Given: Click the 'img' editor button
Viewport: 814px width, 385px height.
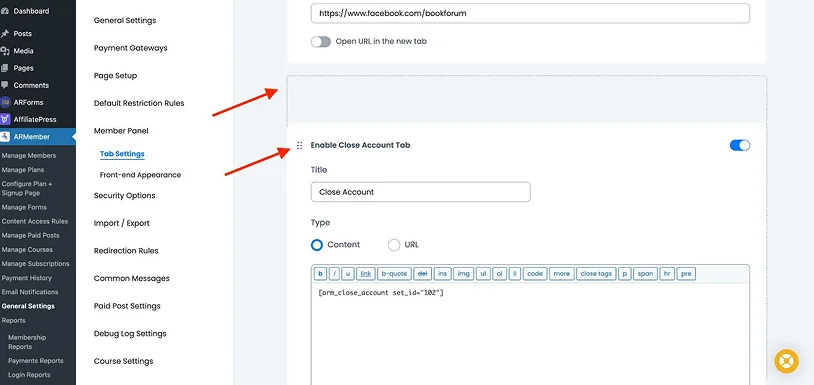Looking at the screenshot, I should coord(464,273).
